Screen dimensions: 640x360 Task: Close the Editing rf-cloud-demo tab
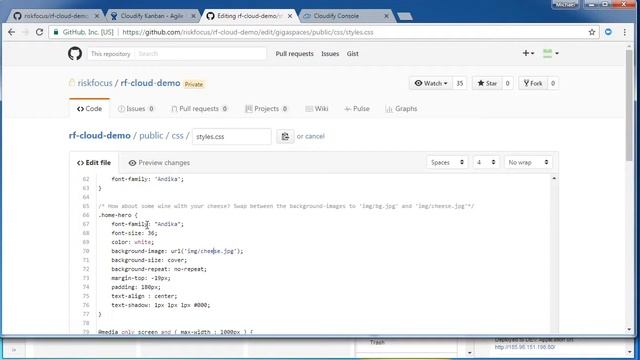coord(290,16)
